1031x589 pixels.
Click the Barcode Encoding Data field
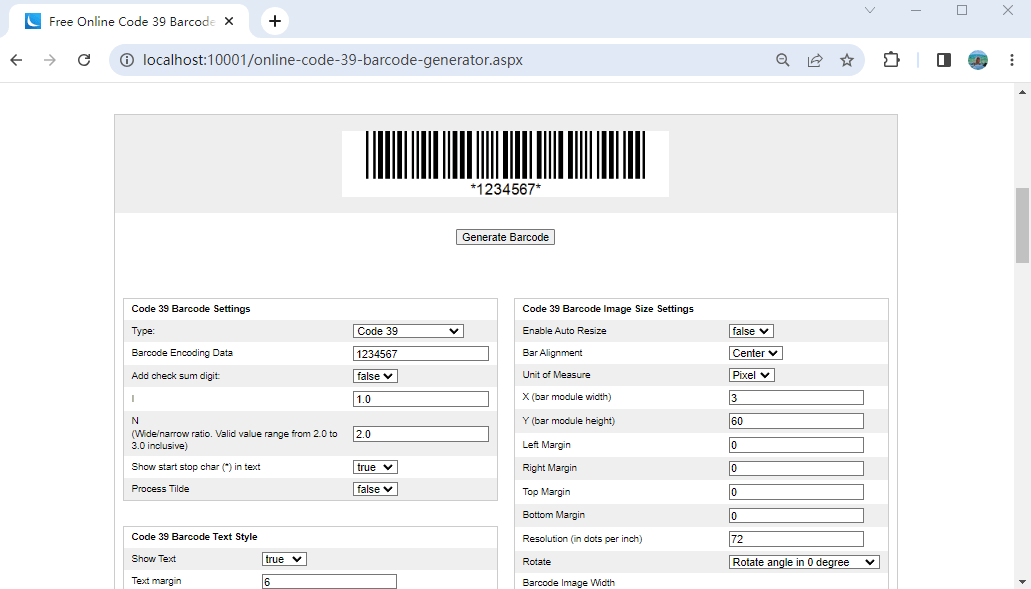coord(420,353)
